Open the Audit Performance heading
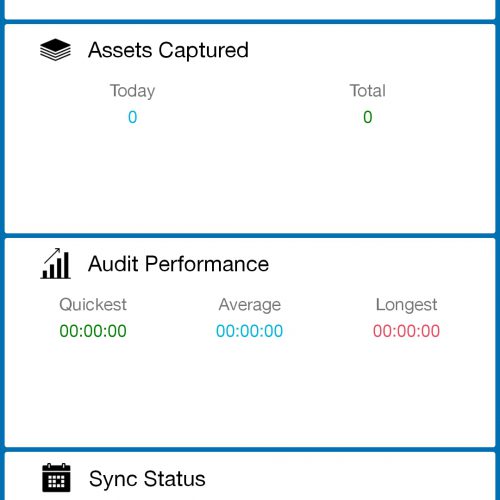Screen dimensions: 500x500 tap(178, 264)
